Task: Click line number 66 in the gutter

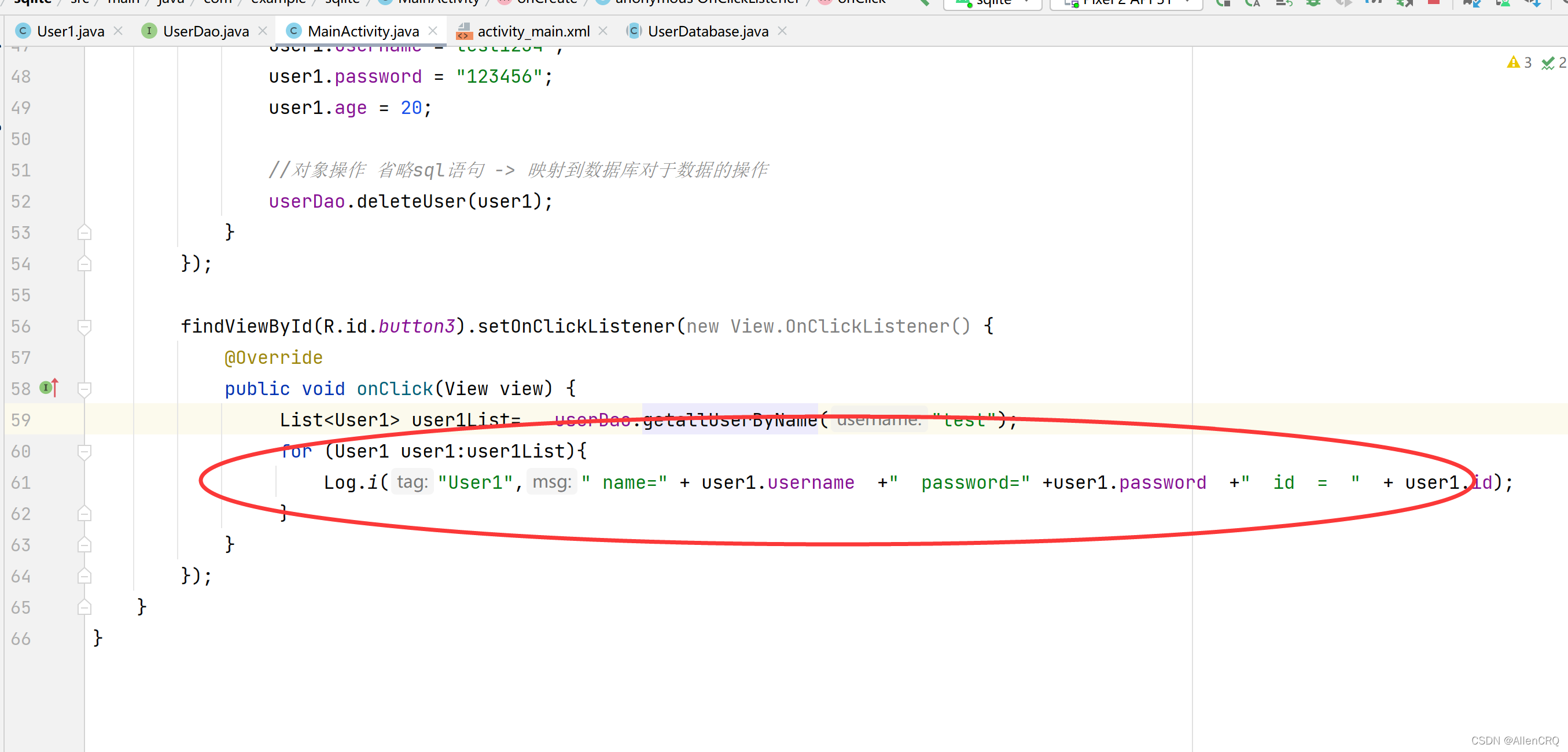Action: click(21, 639)
